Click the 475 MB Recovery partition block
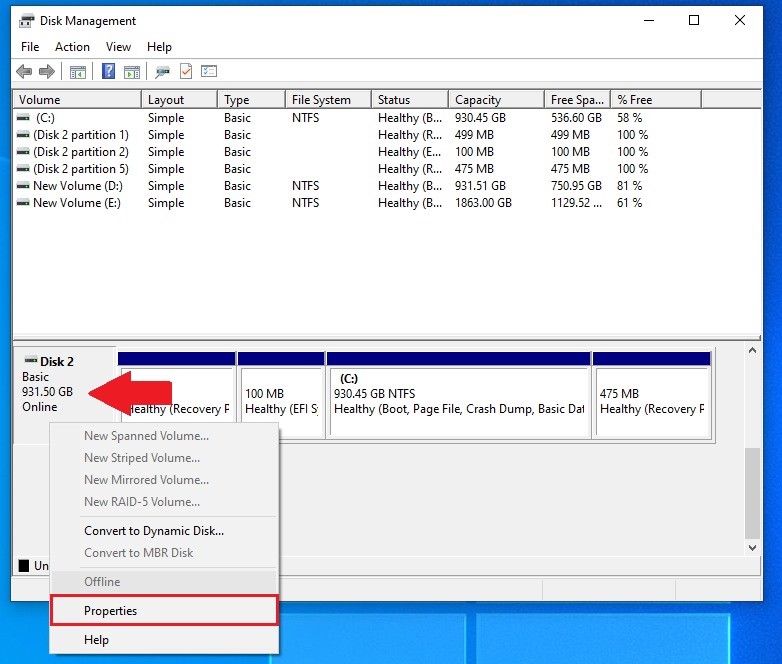Image resolution: width=782 pixels, height=664 pixels. [x=652, y=396]
